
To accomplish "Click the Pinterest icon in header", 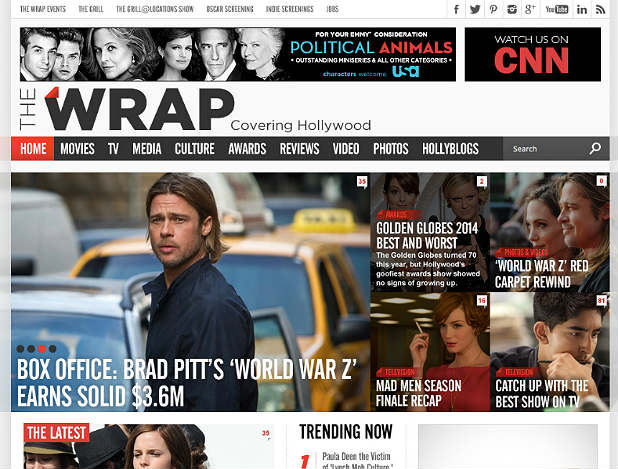I will (493, 9).
